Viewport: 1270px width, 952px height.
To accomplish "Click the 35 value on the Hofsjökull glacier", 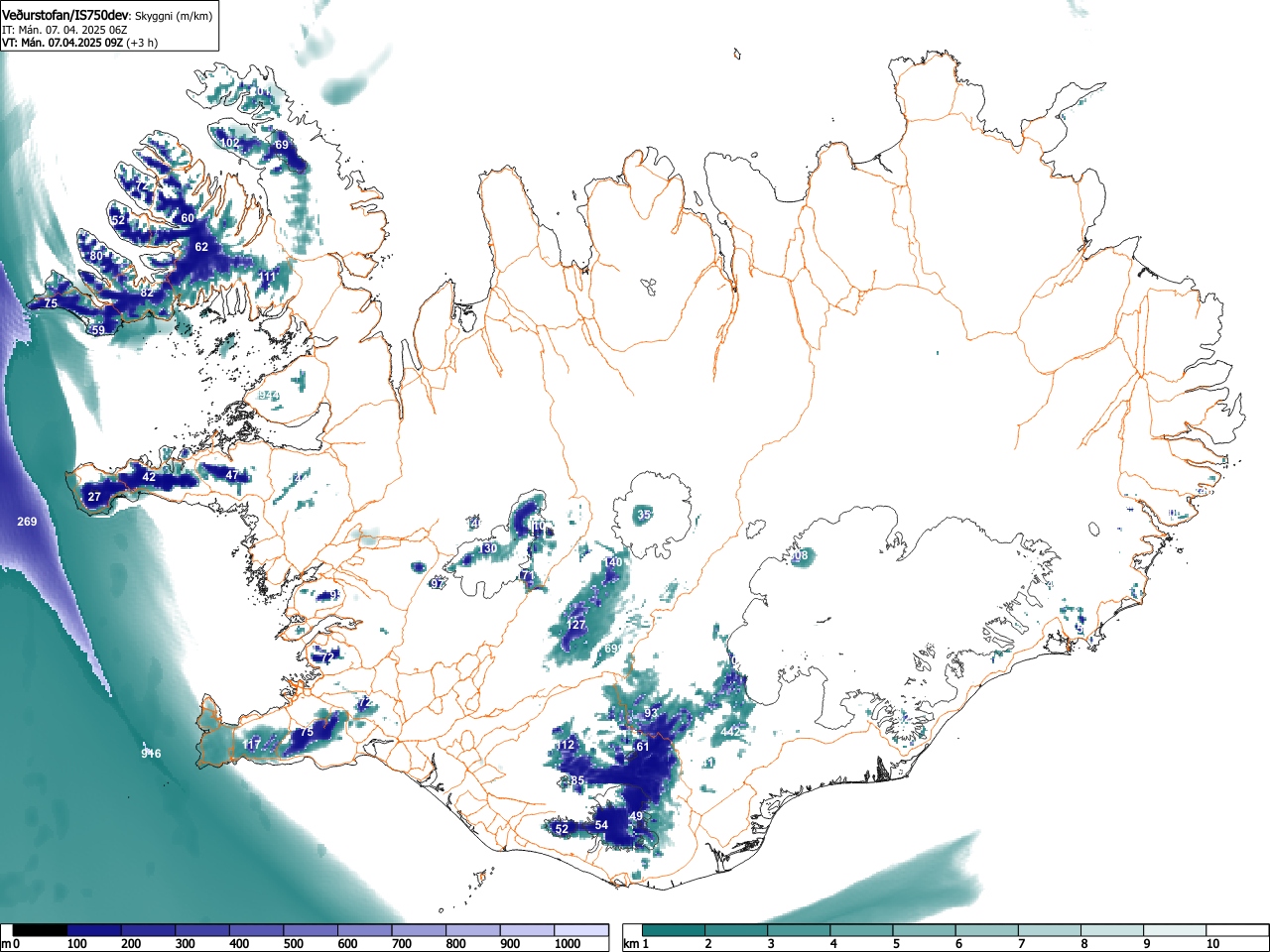I will [x=644, y=514].
